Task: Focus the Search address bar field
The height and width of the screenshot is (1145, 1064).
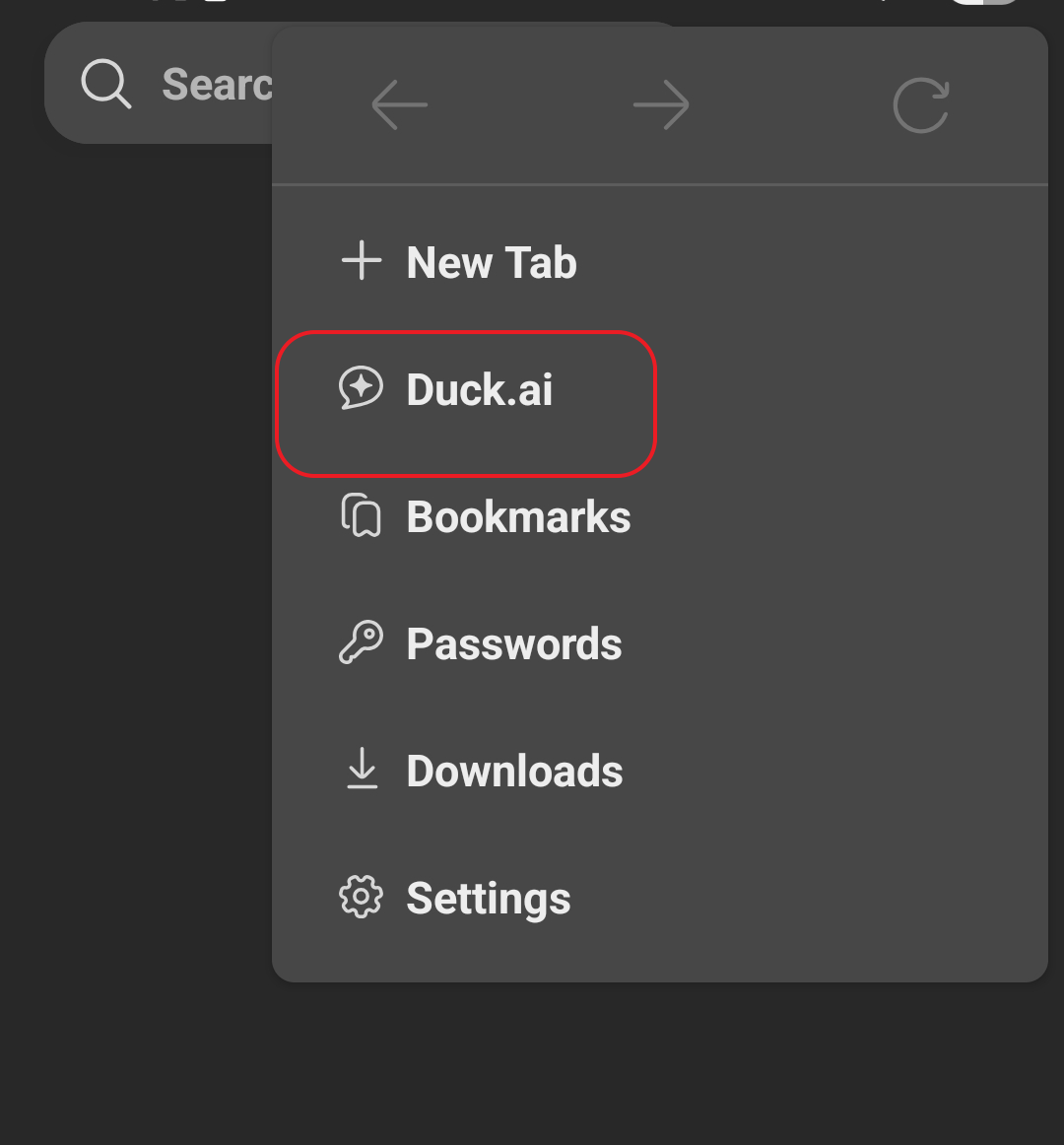Action: tap(216, 86)
